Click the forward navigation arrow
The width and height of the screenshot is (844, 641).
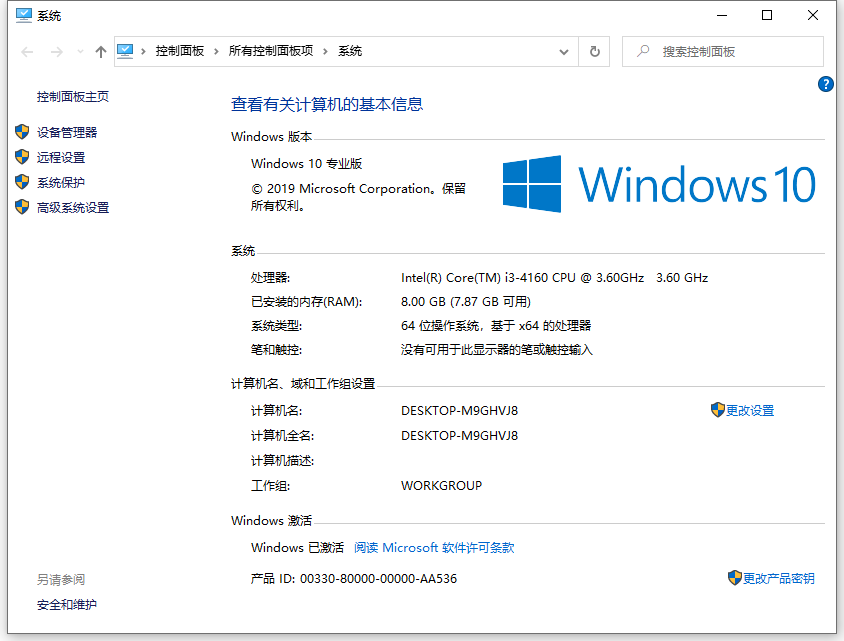[x=57, y=52]
